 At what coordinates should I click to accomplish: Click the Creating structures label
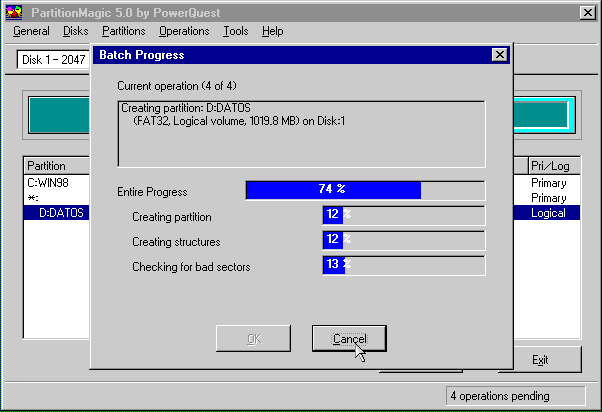click(x=176, y=242)
